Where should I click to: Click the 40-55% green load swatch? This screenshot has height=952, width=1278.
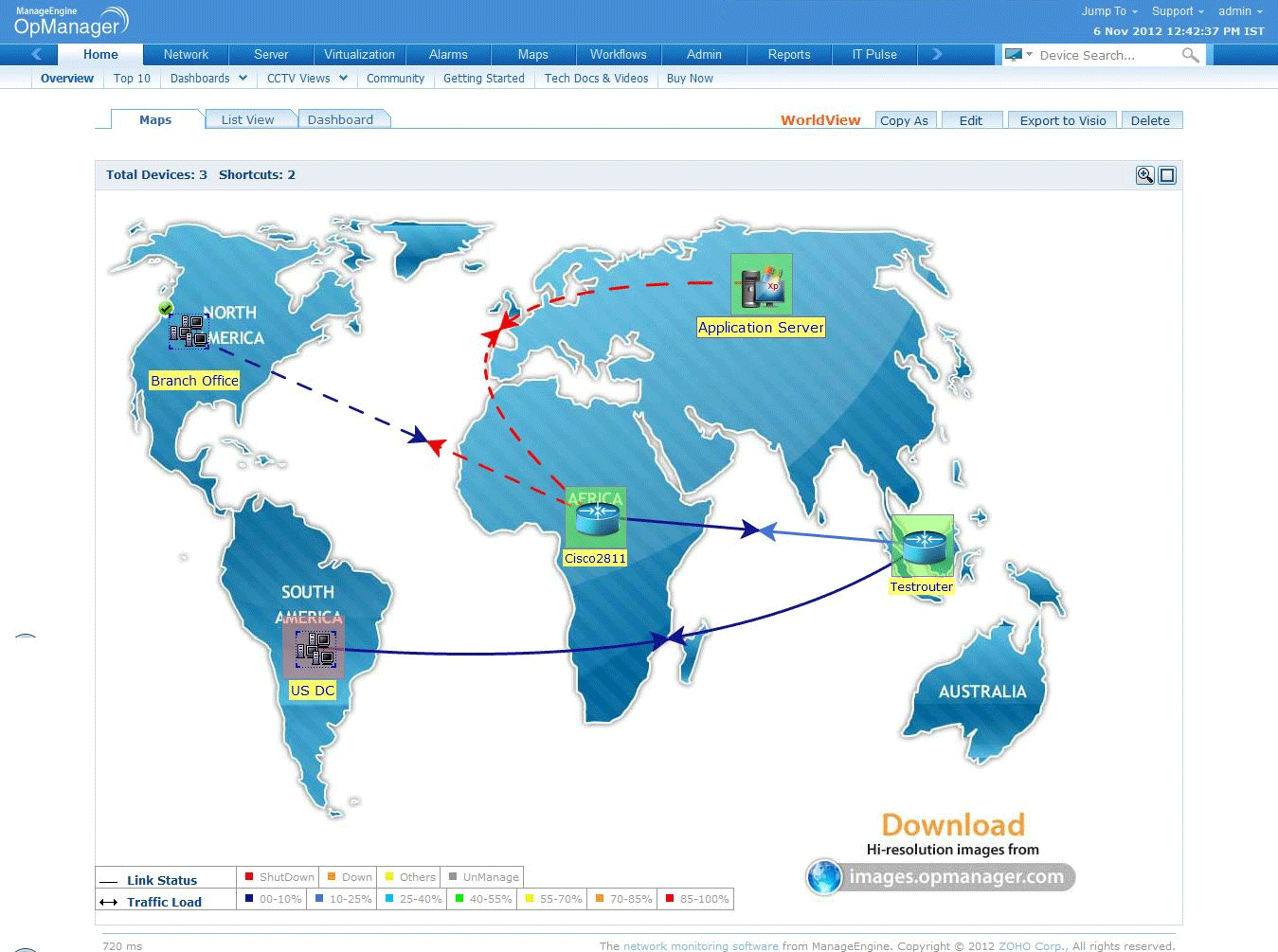pos(459,899)
